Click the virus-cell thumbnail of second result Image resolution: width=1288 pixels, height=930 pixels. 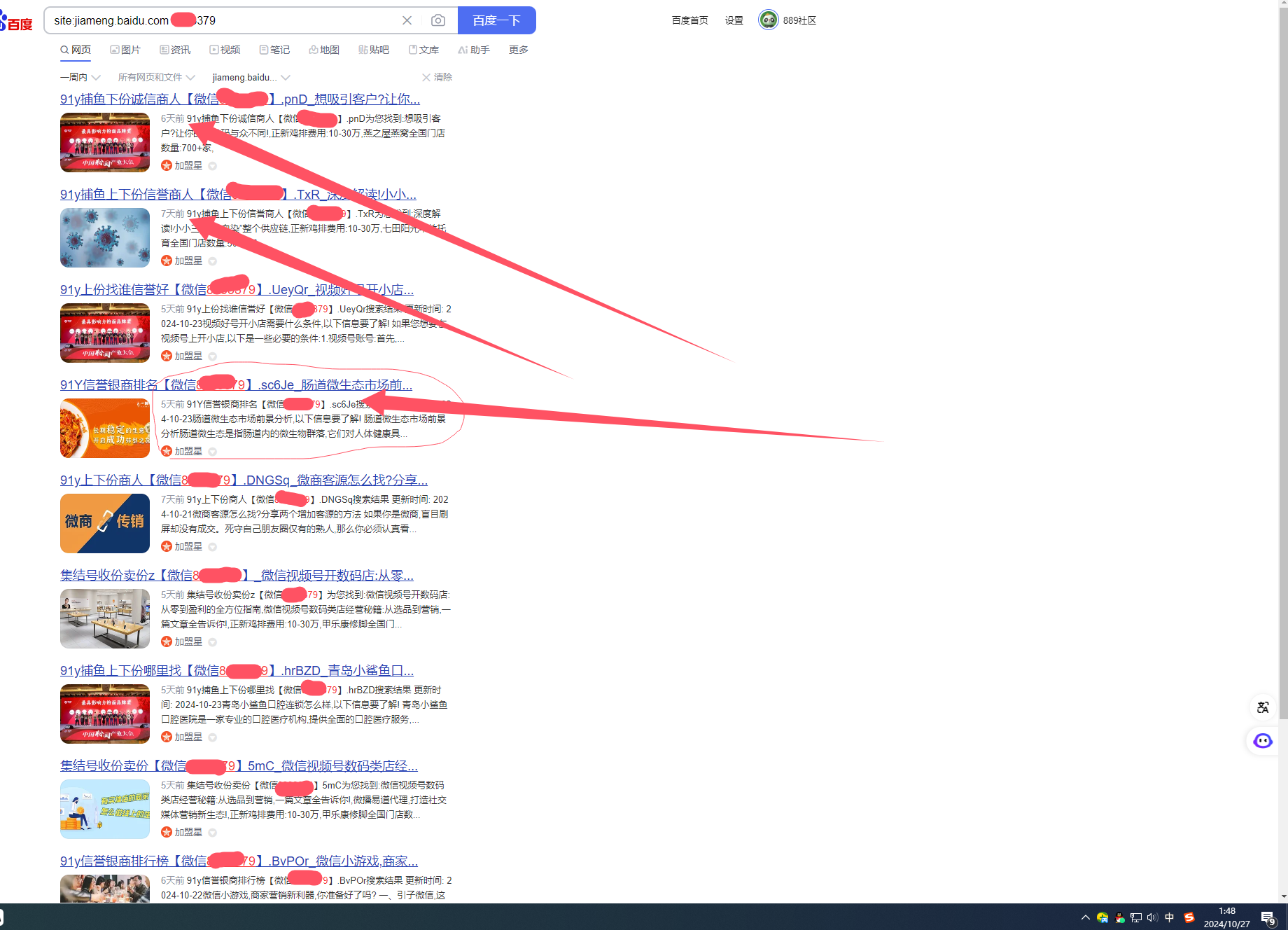[x=105, y=237]
